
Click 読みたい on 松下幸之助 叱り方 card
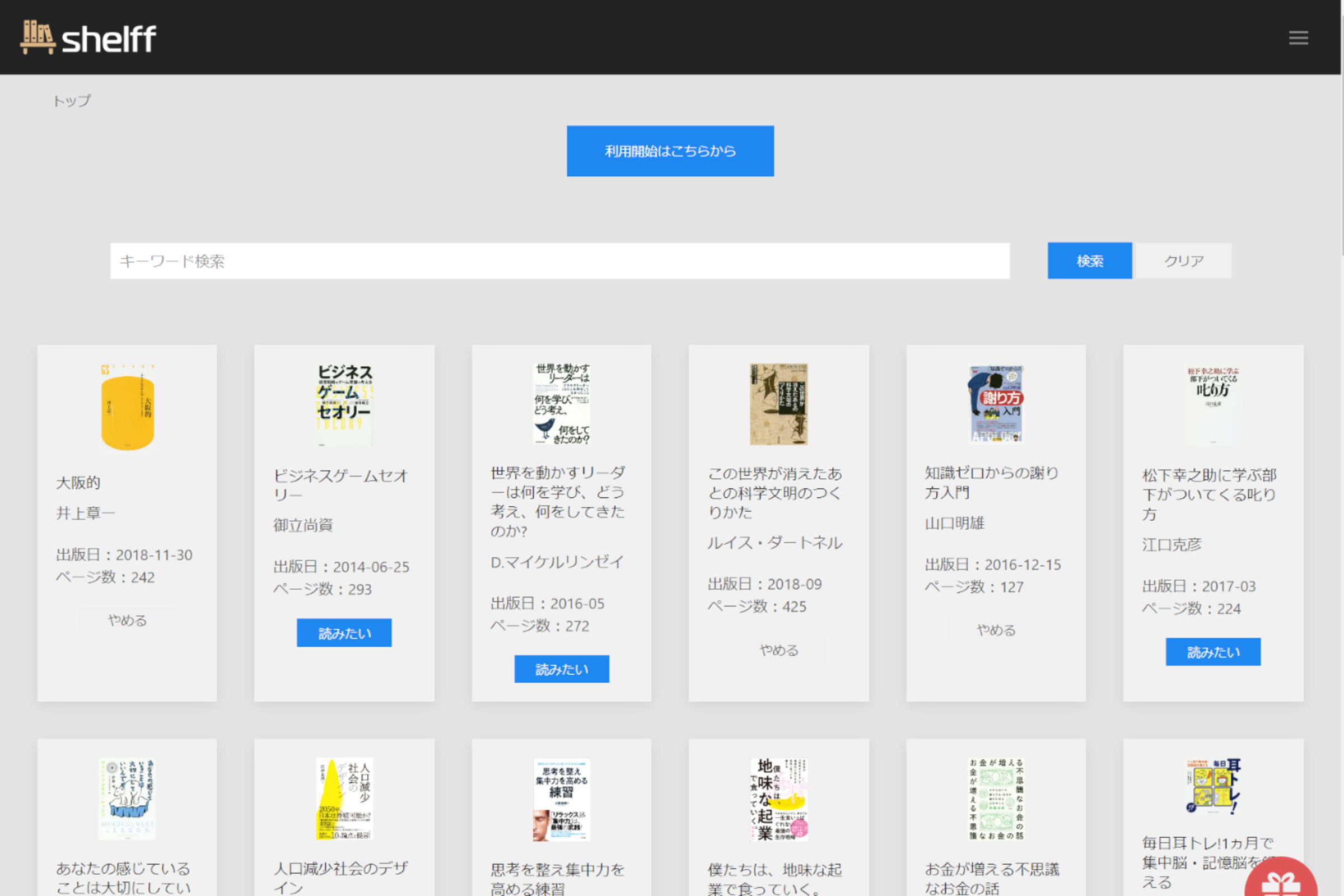(1213, 652)
